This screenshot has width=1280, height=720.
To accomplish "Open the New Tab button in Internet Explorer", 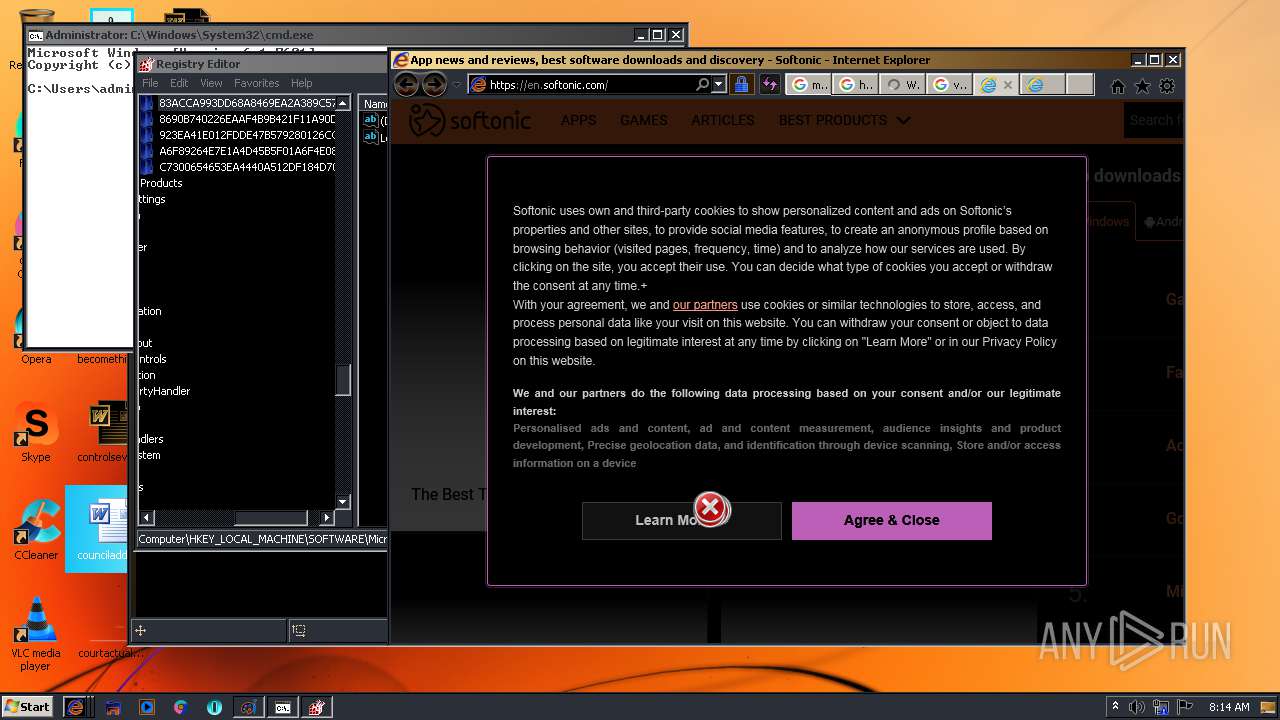I will click(x=1080, y=85).
